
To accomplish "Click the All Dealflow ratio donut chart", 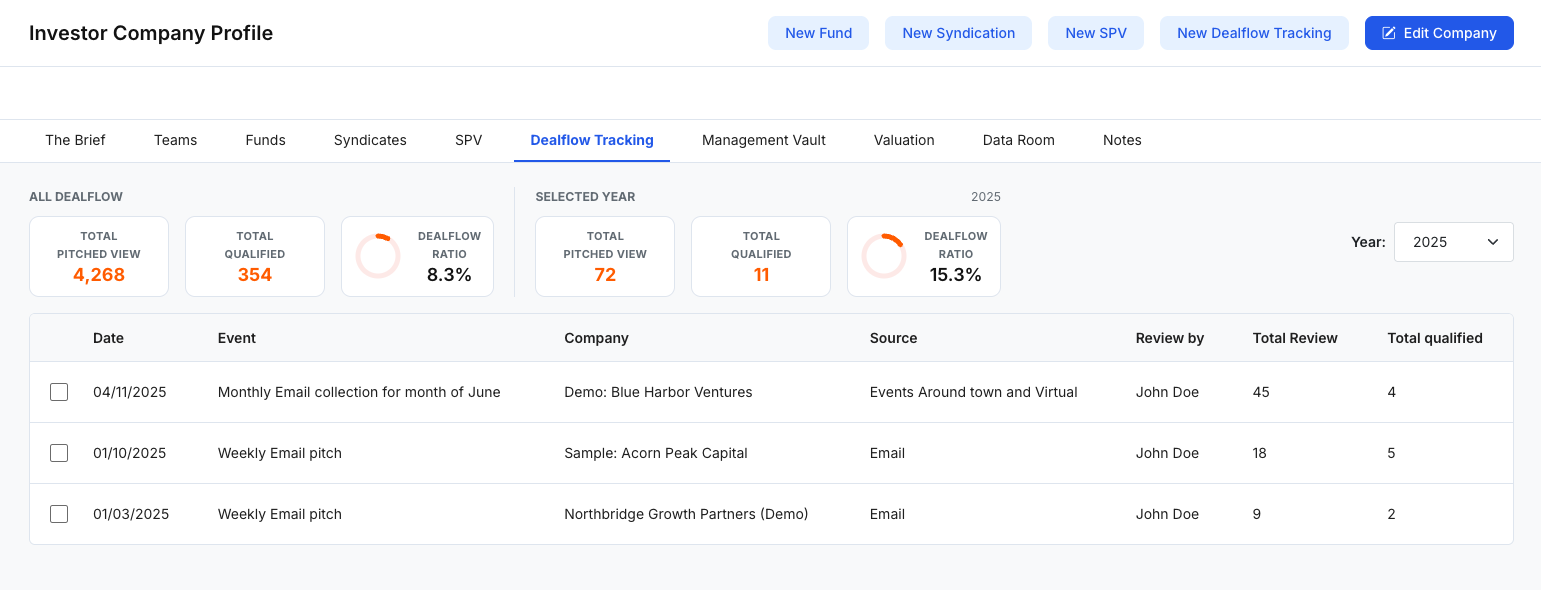I will click(378, 257).
